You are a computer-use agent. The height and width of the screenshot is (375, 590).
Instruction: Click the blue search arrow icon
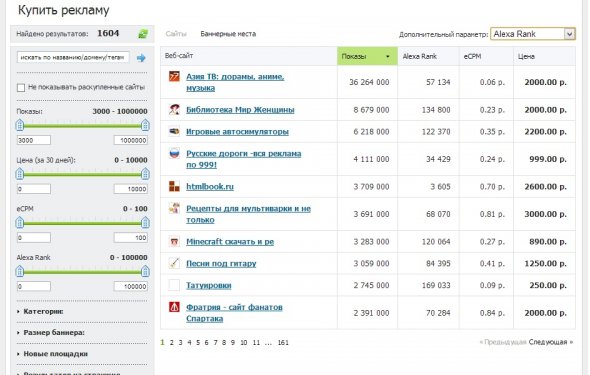141,58
